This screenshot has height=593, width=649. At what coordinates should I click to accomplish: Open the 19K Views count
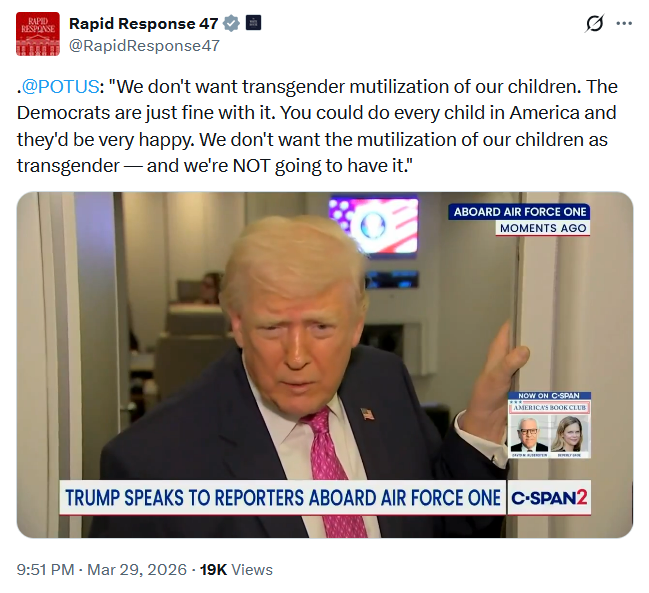coord(236,570)
